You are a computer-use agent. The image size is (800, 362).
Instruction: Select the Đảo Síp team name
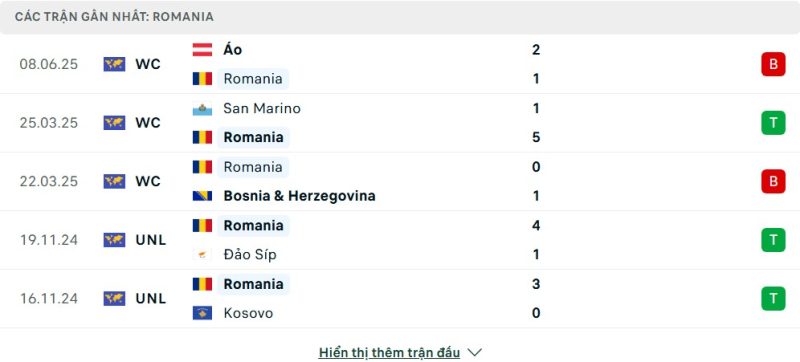click(250, 254)
